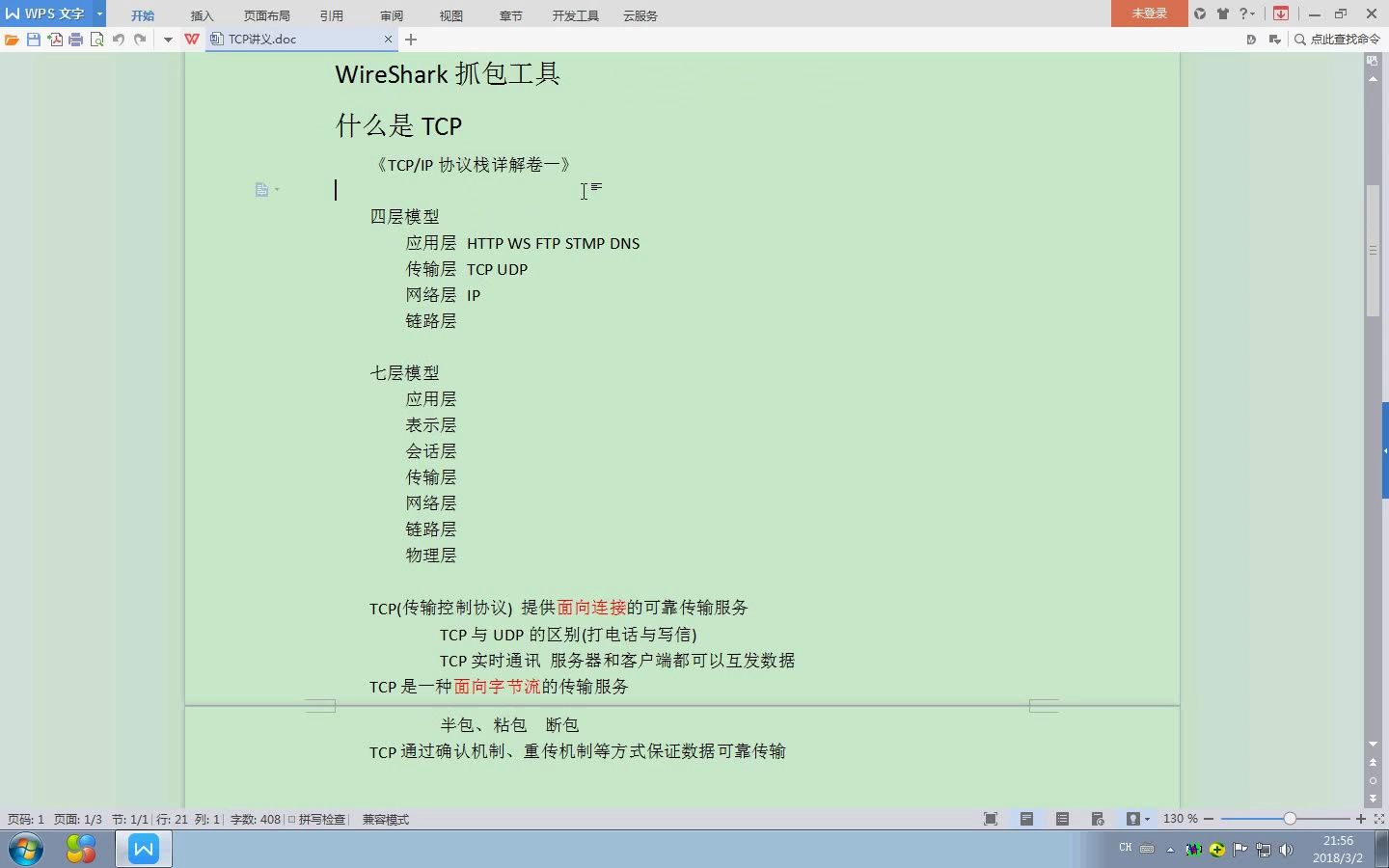
Task: Open the display options icon beside command search
Action: coord(1275,40)
